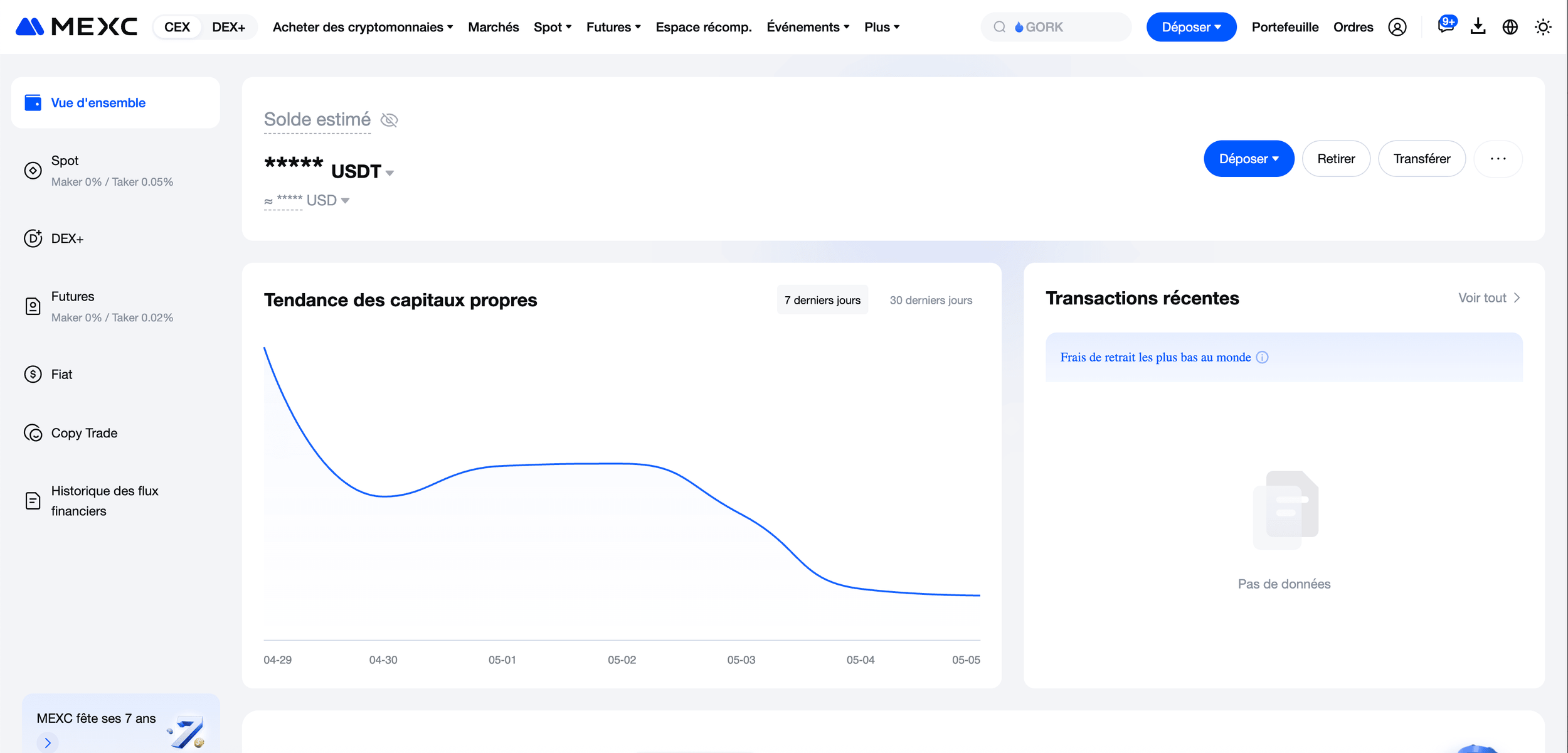Open the Ordres menu
Viewport: 1568px width, 753px height.
coord(1353,27)
